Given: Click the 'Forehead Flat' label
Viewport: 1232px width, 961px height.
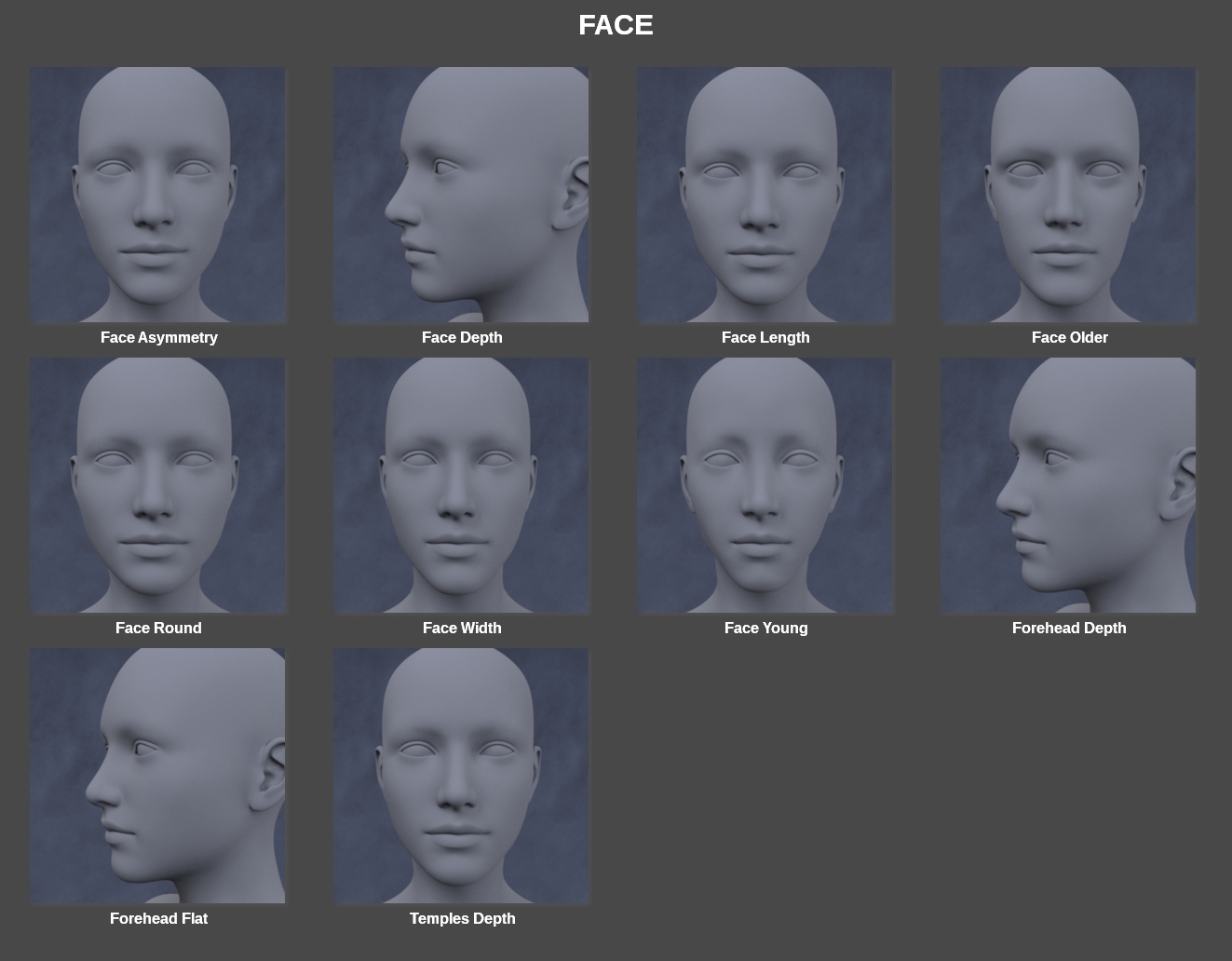Looking at the screenshot, I should coord(158,919).
